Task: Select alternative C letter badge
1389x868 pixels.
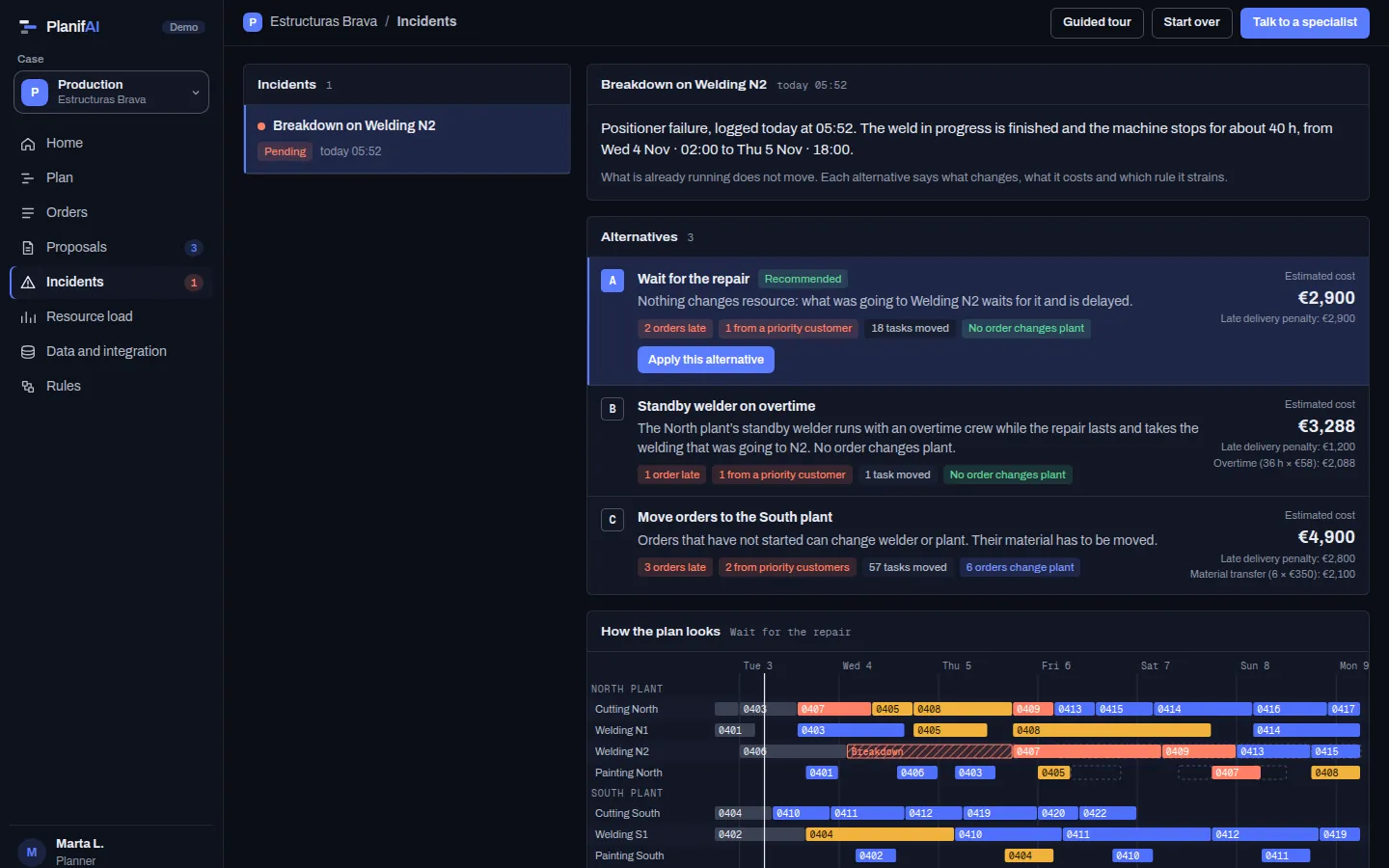Action: point(613,520)
